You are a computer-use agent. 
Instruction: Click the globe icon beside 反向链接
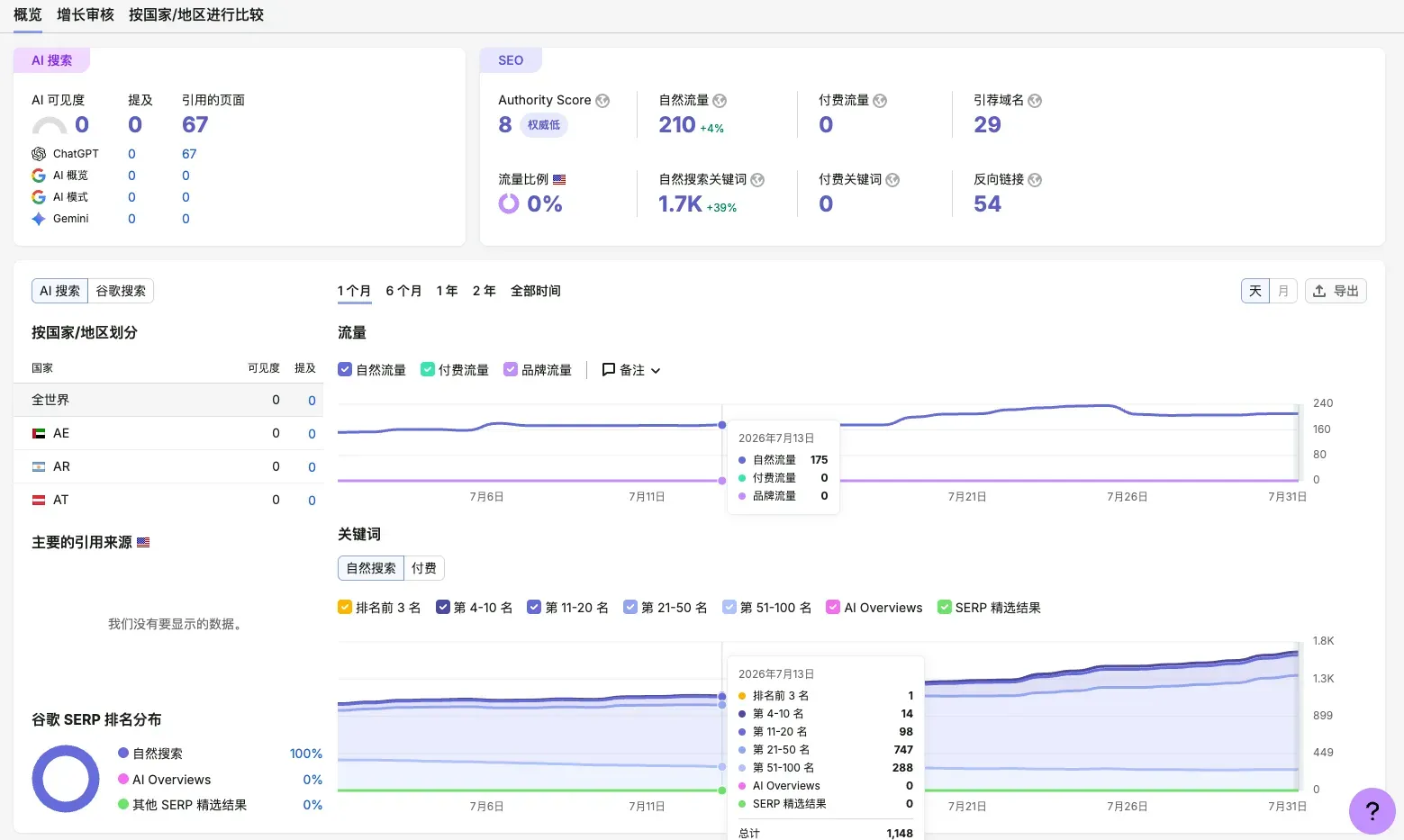pos(1035,180)
